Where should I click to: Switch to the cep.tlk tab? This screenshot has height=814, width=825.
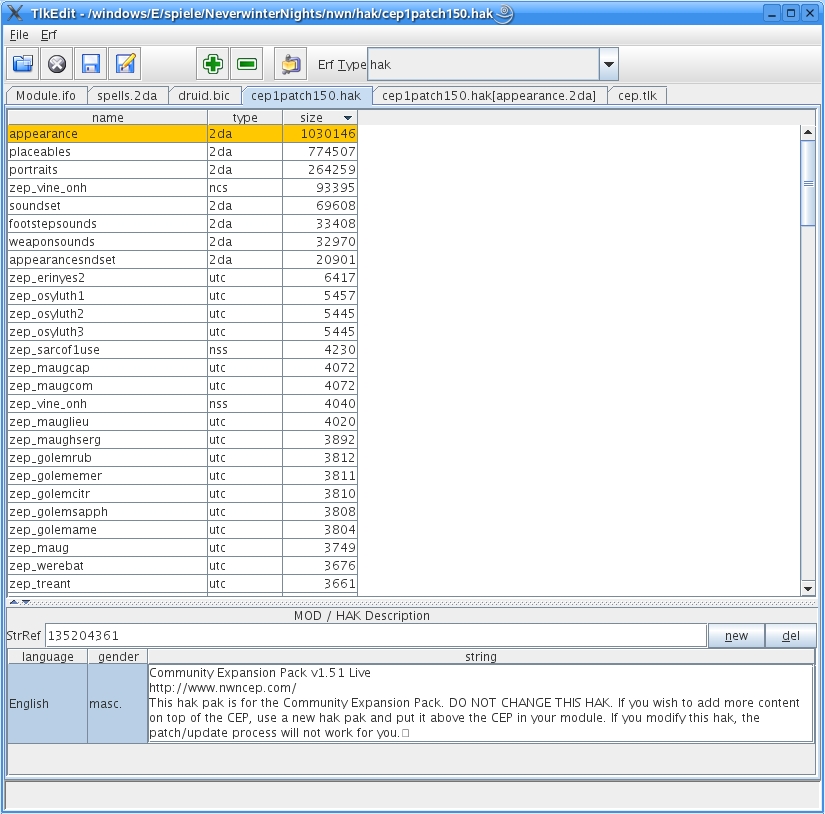[x=637, y=96]
